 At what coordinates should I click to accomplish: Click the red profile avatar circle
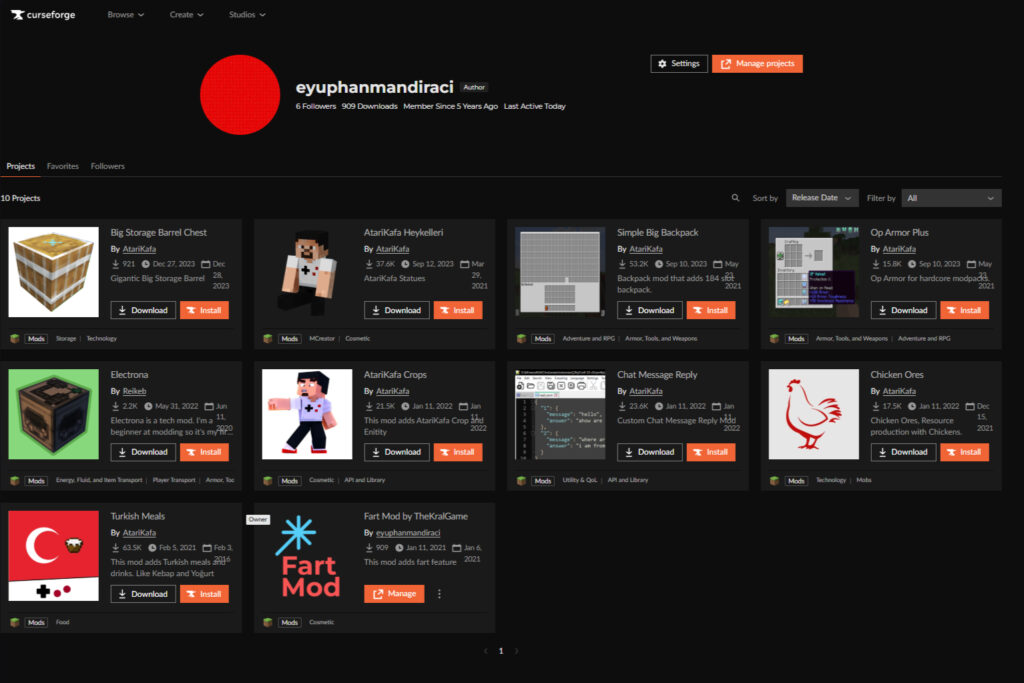239,95
